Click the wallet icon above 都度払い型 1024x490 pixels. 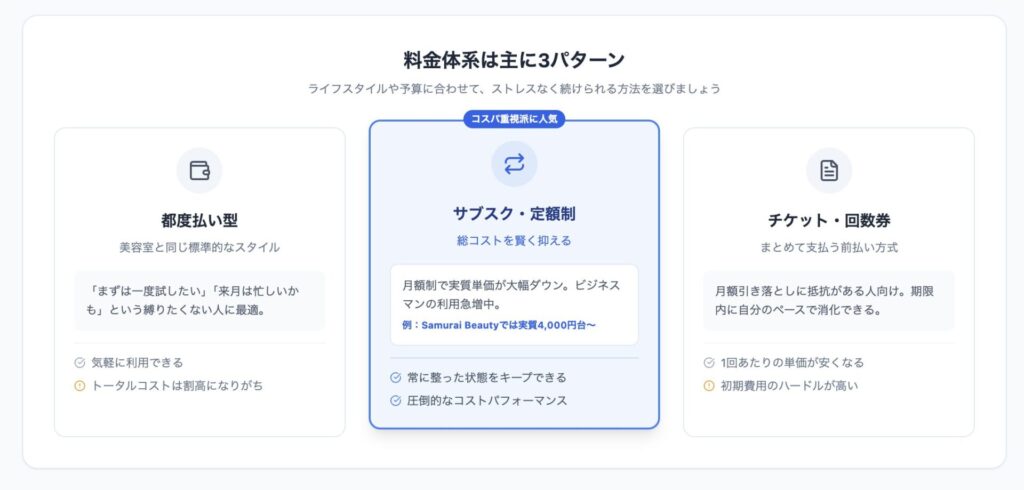[x=199, y=170]
